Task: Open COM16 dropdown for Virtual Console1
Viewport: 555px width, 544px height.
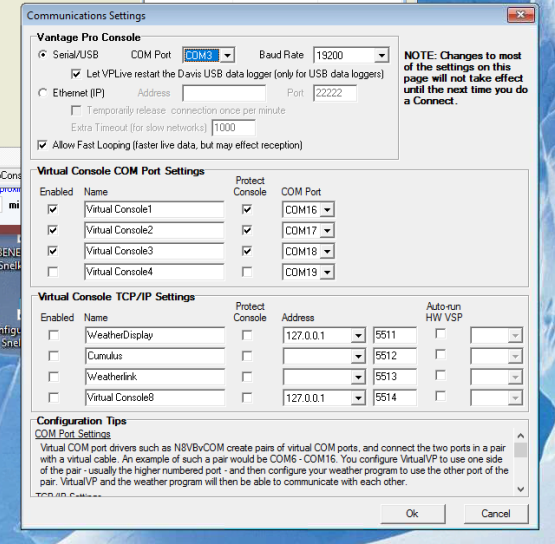Action: (x=327, y=210)
